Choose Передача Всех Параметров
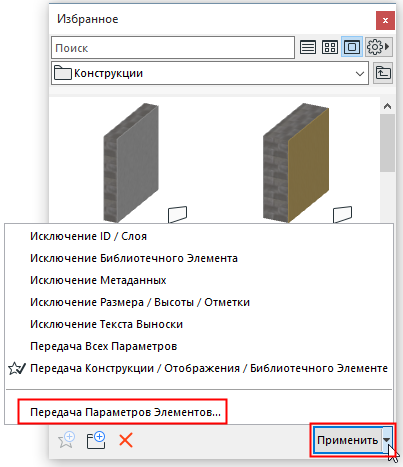 tap(199, 346)
